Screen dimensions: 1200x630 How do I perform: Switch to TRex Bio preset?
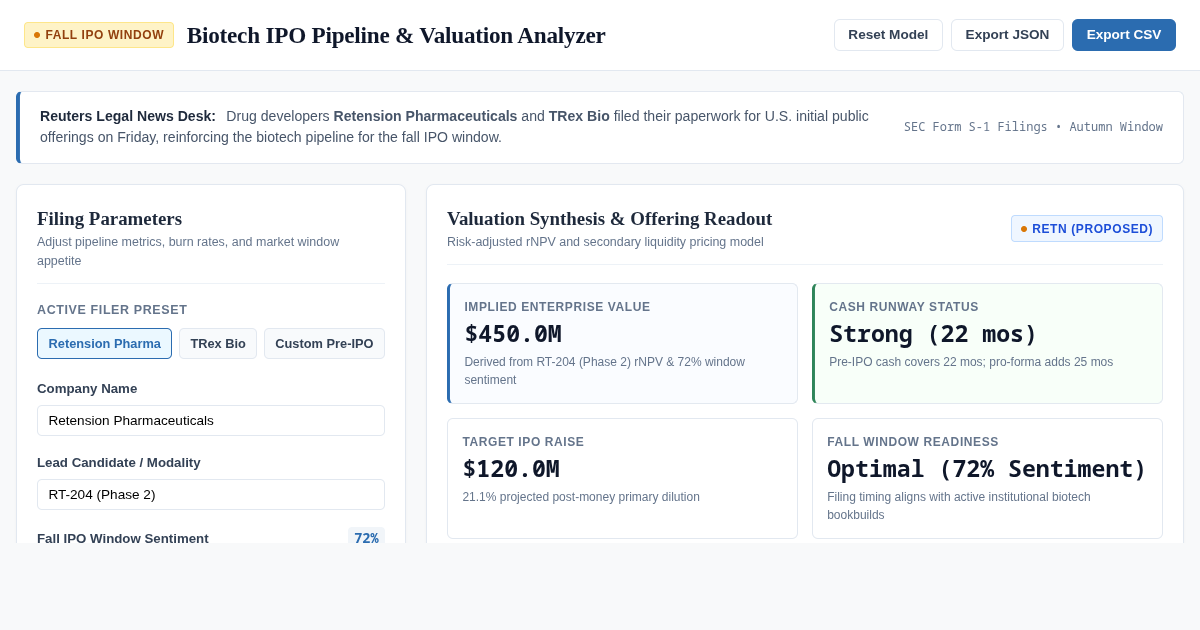218,344
